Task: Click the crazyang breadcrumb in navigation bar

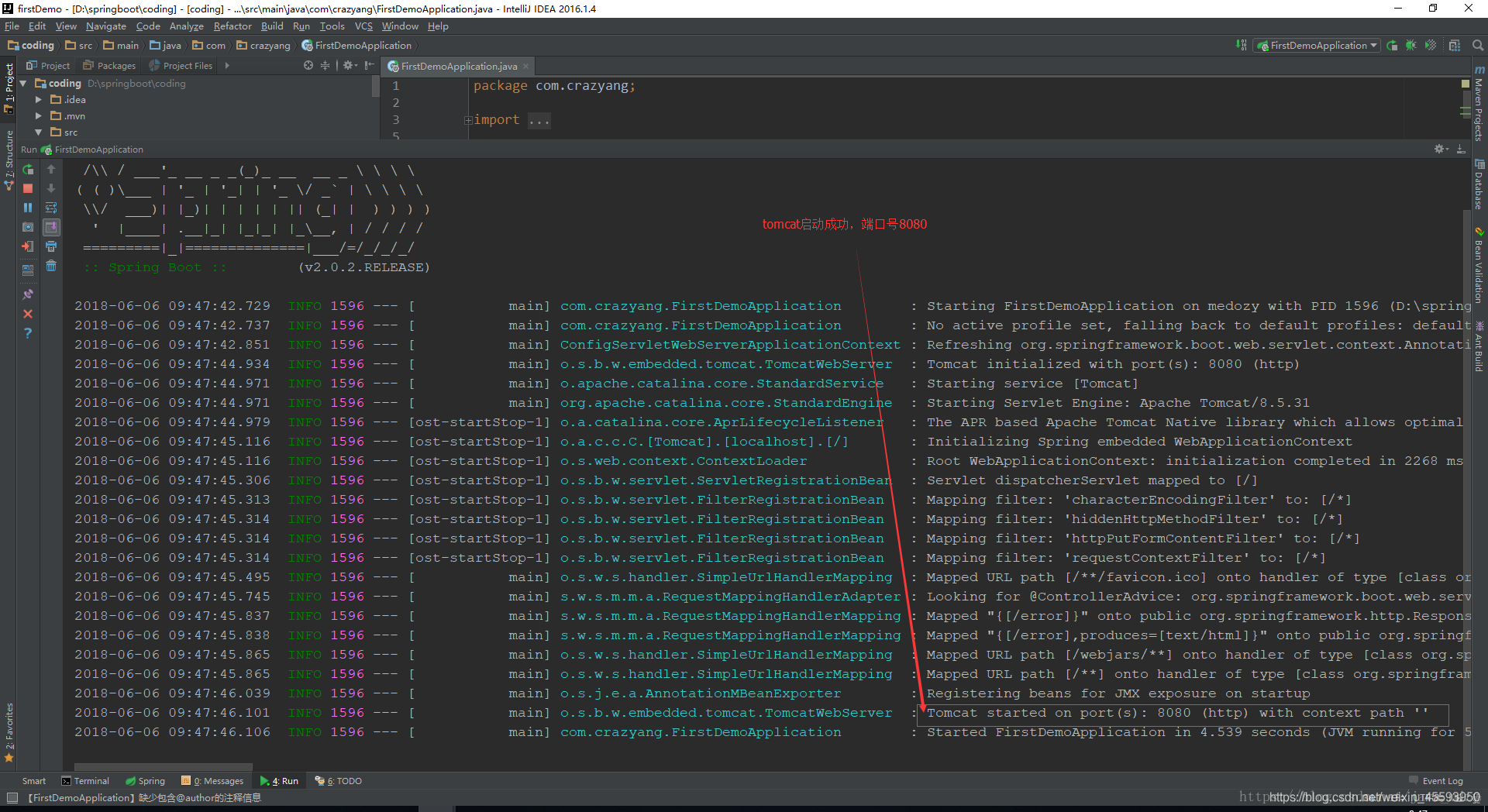Action: (x=263, y=46)
